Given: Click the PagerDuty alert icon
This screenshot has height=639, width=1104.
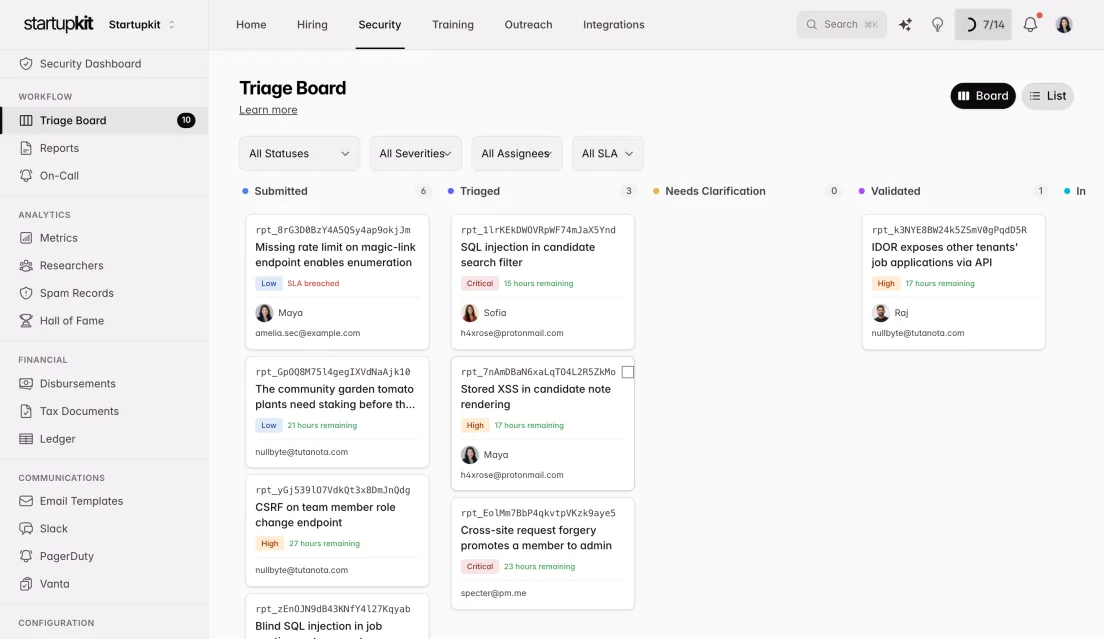Looking at the screenshot, I should (26, 556).
